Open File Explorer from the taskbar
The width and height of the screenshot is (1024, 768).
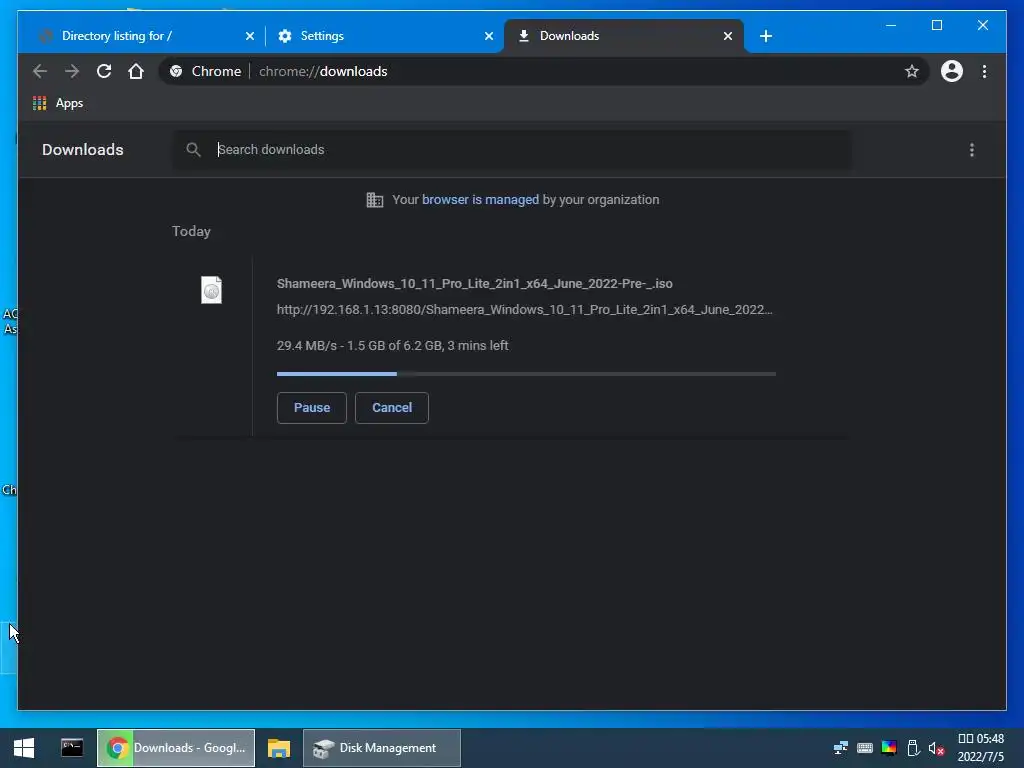click(x=279, y=748)
